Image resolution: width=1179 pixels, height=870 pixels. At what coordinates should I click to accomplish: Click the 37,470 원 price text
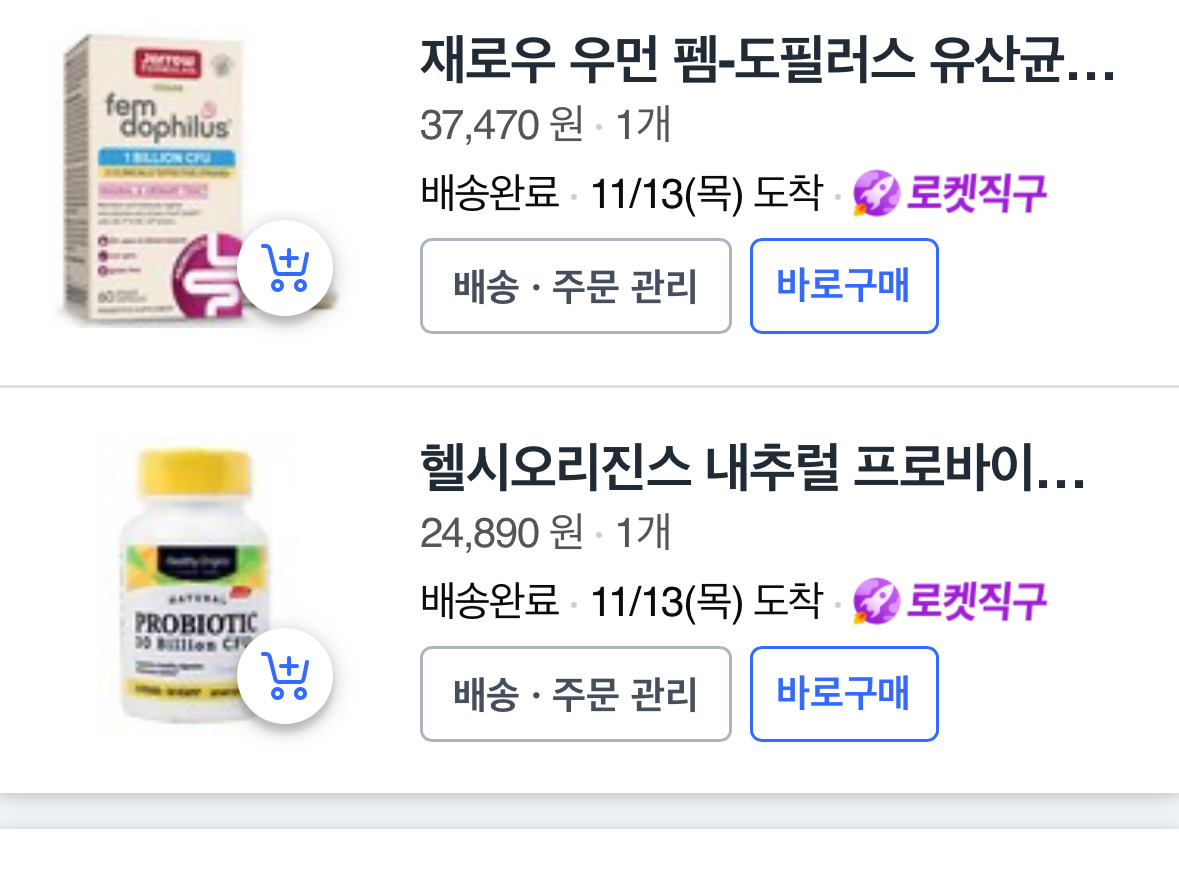point(501,126)
